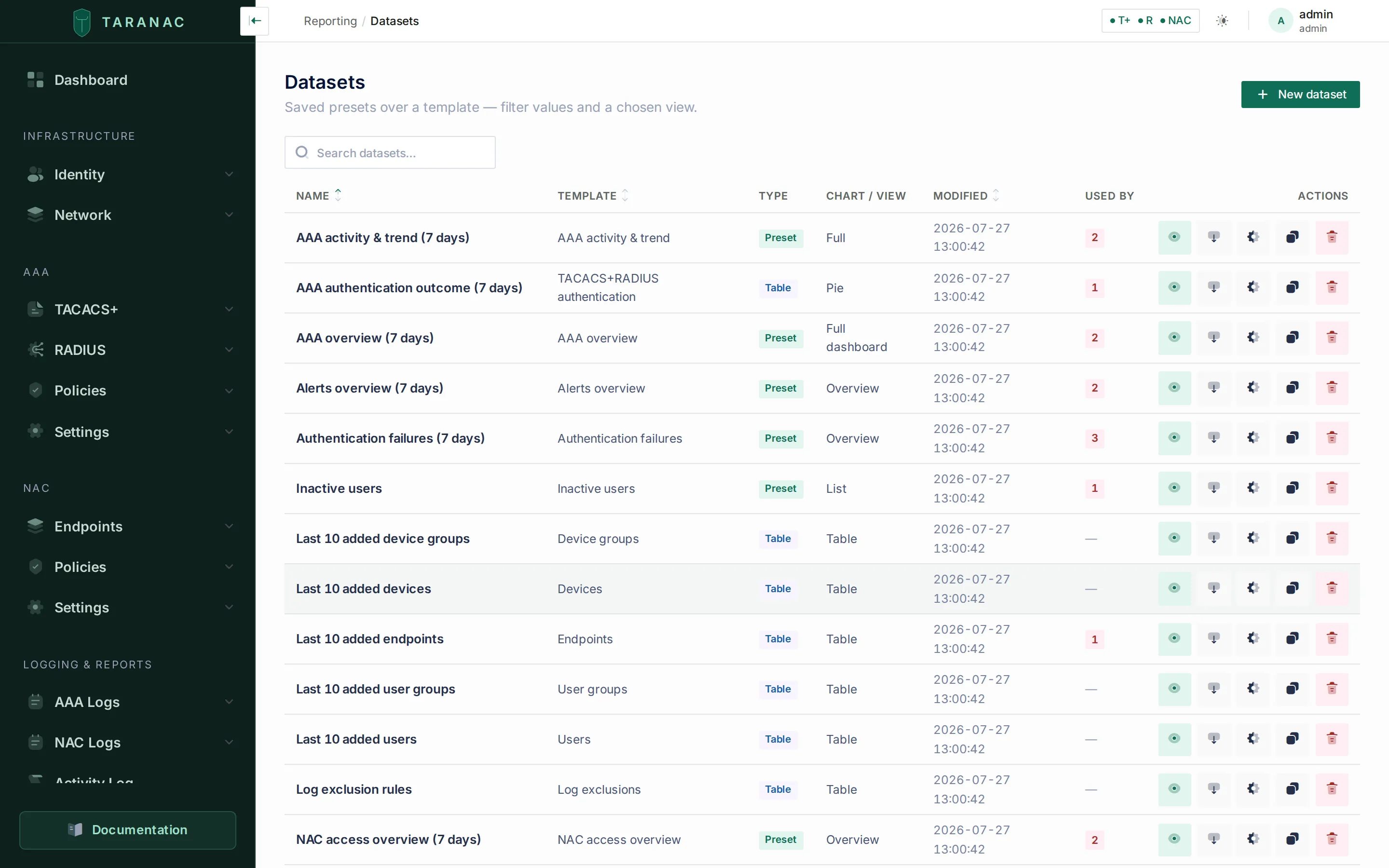Open gear settings for Last 10 added device groups
The width and height of the screenshot is (1389, 868).
pyautogui.click(x=1253, y=539)
